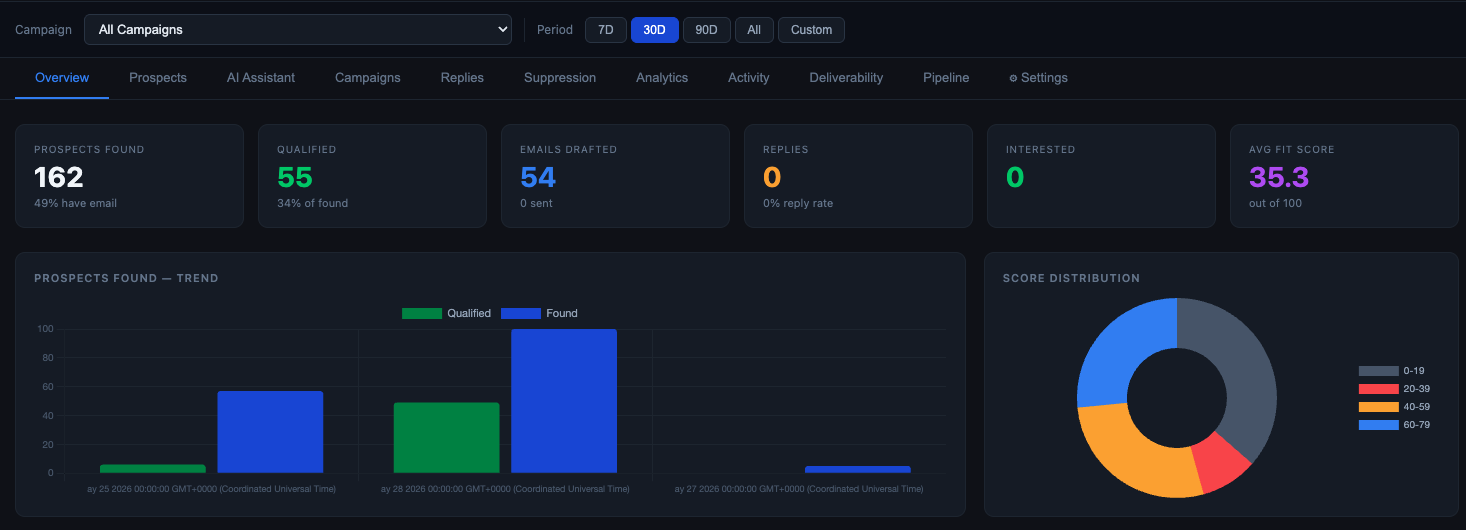Click the '34% of found' text
This screenshot has width=1466, height=530.
click(313, 203)
